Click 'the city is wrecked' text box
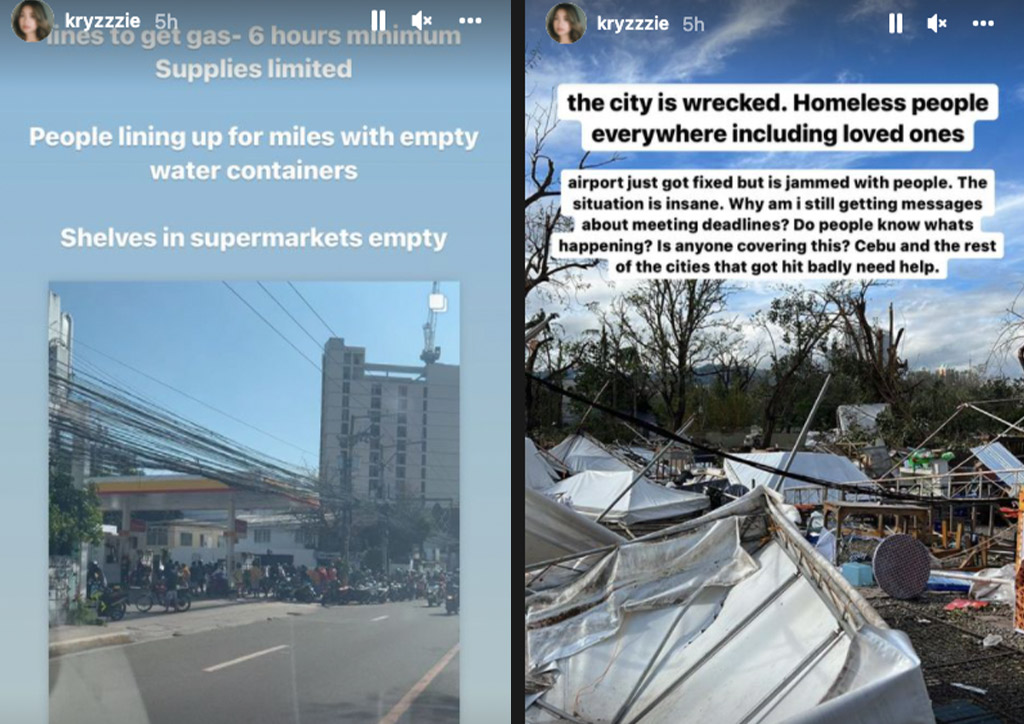This screenshot has height=724, width=1024. (777, 118)
